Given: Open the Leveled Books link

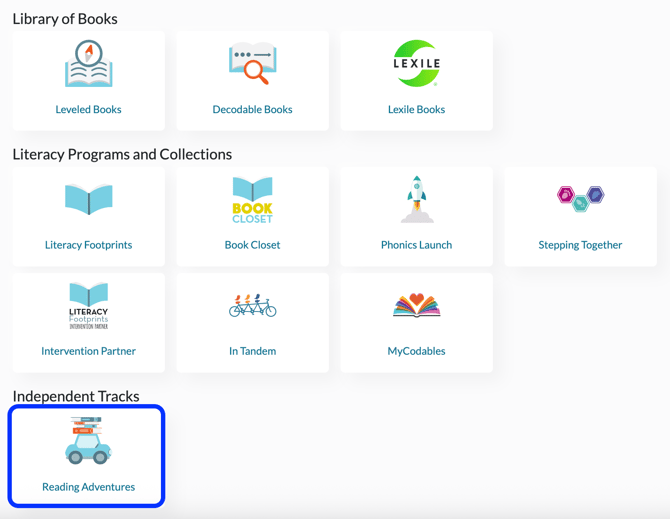Looking at the screenshot, I should pos(88,109).
